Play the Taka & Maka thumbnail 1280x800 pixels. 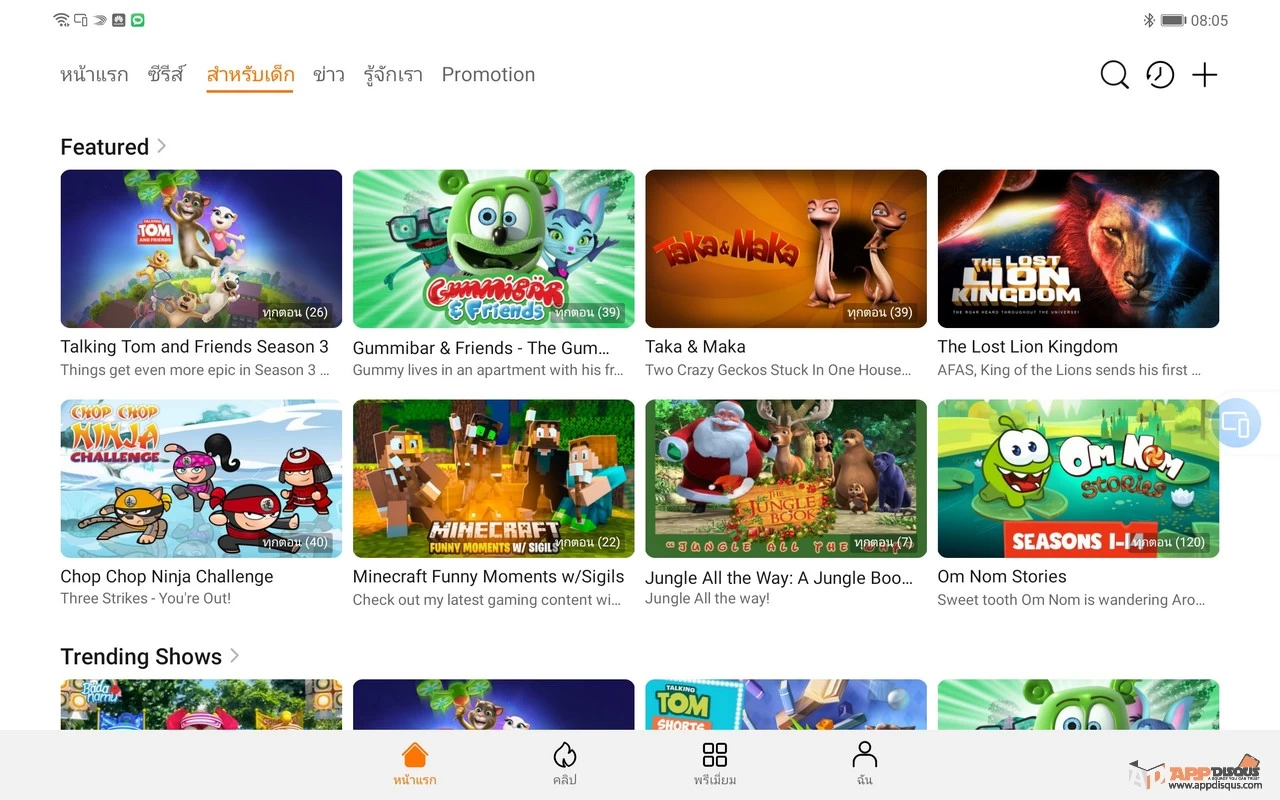(786, 249)
